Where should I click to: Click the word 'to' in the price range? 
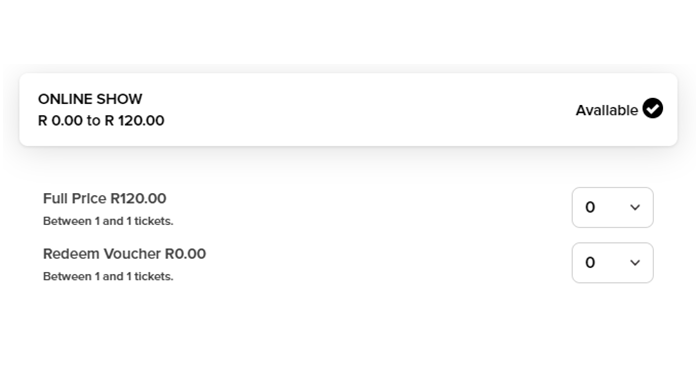click(x=94, y=121)
